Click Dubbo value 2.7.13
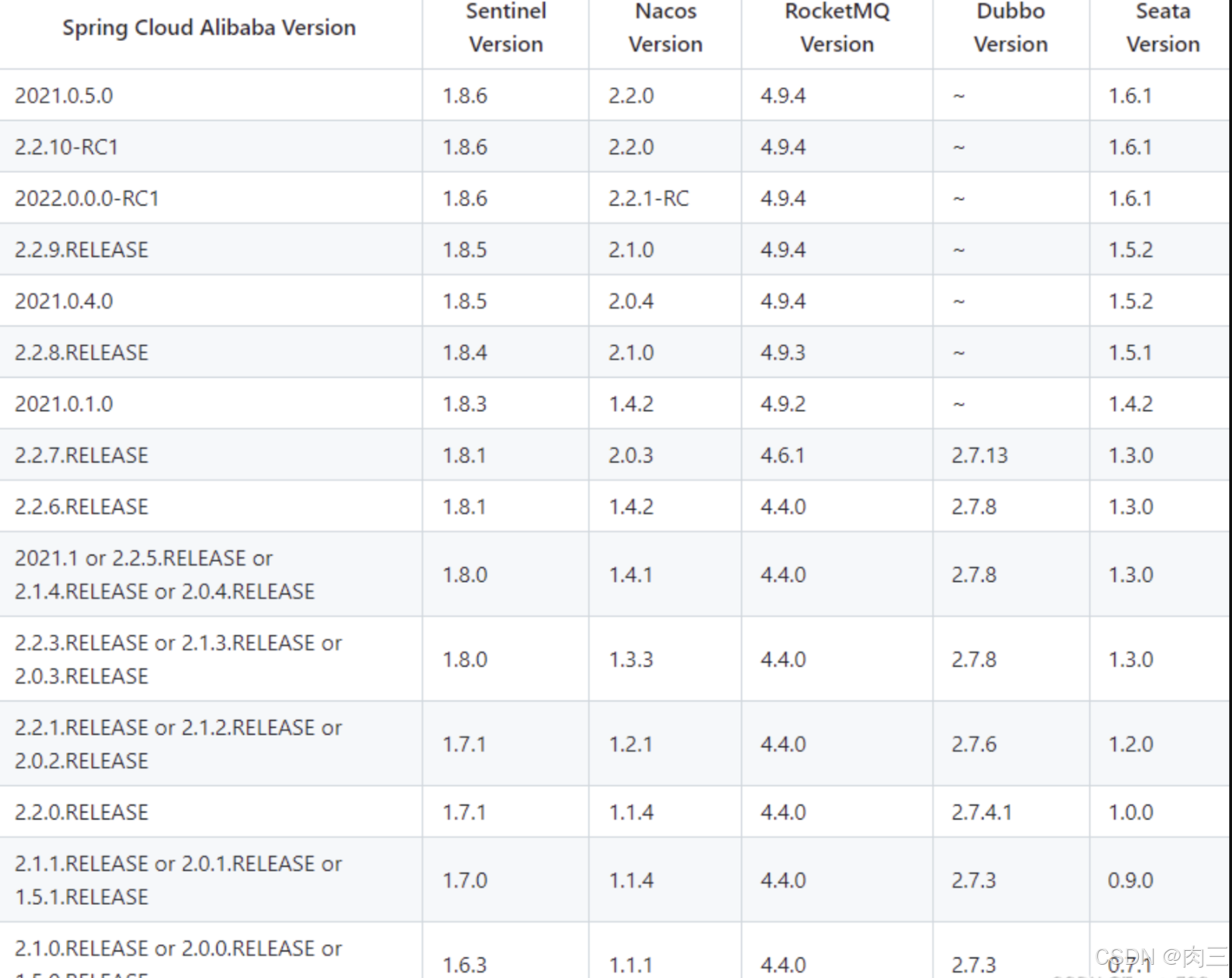 (x=980, y=455)
